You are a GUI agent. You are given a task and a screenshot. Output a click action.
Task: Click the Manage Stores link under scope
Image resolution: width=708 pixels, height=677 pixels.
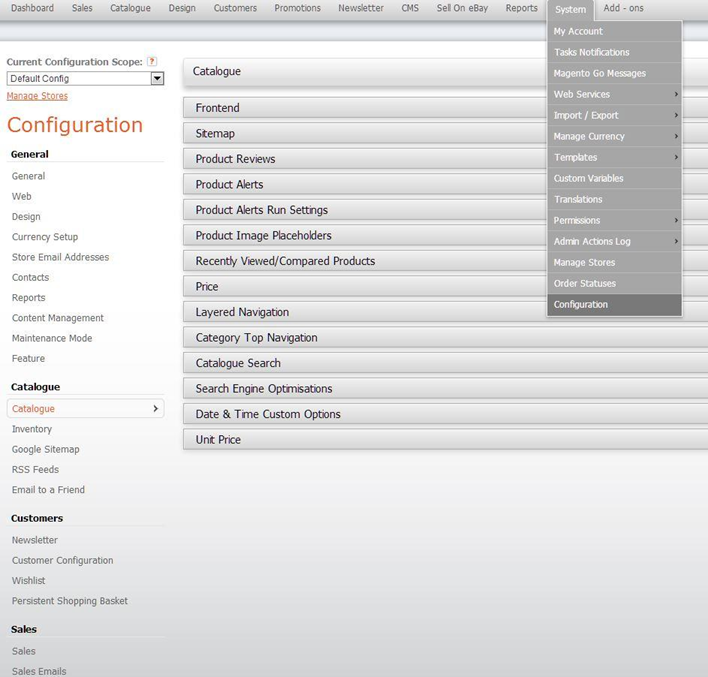tap(37, 96)
